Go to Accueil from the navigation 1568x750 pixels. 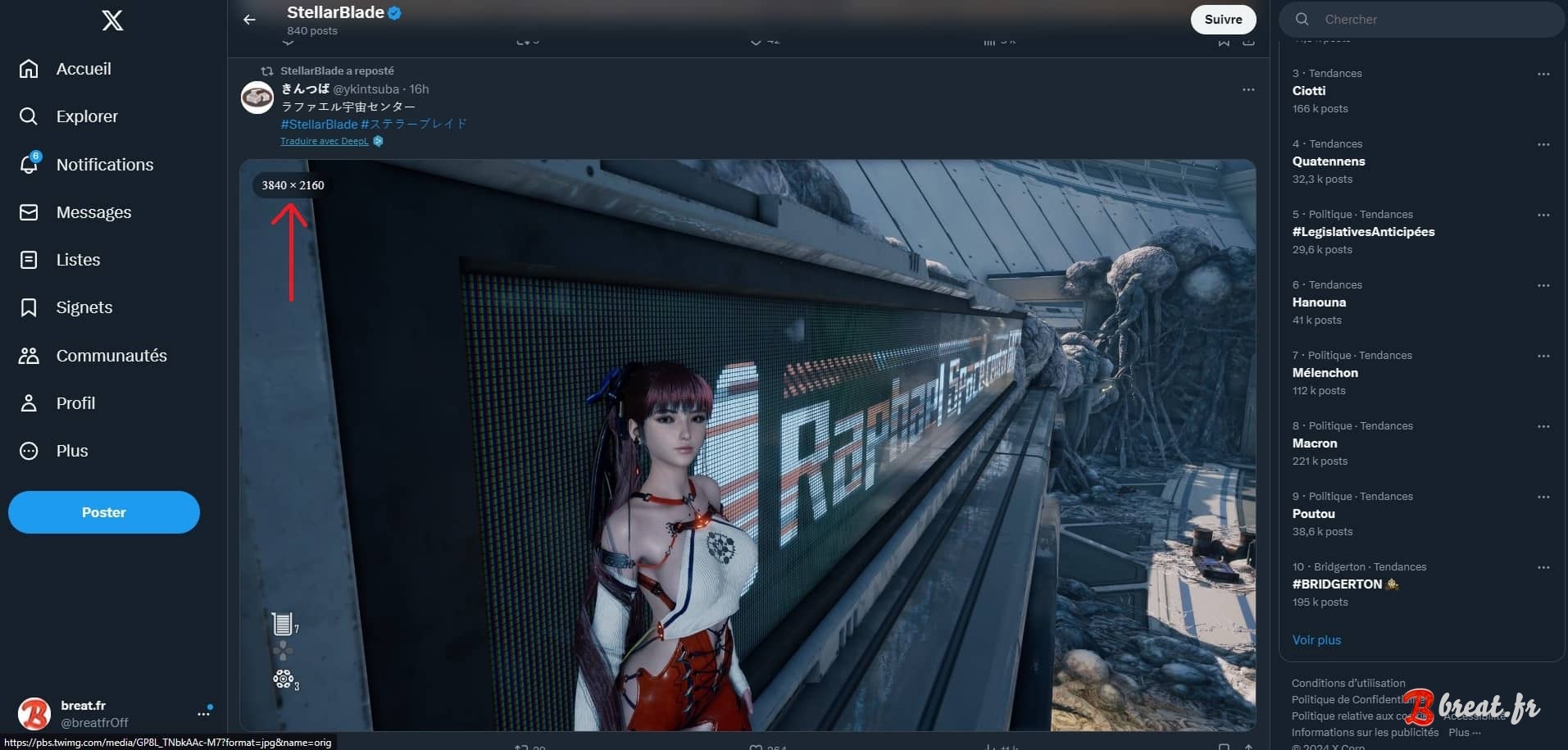click(84, 69)
